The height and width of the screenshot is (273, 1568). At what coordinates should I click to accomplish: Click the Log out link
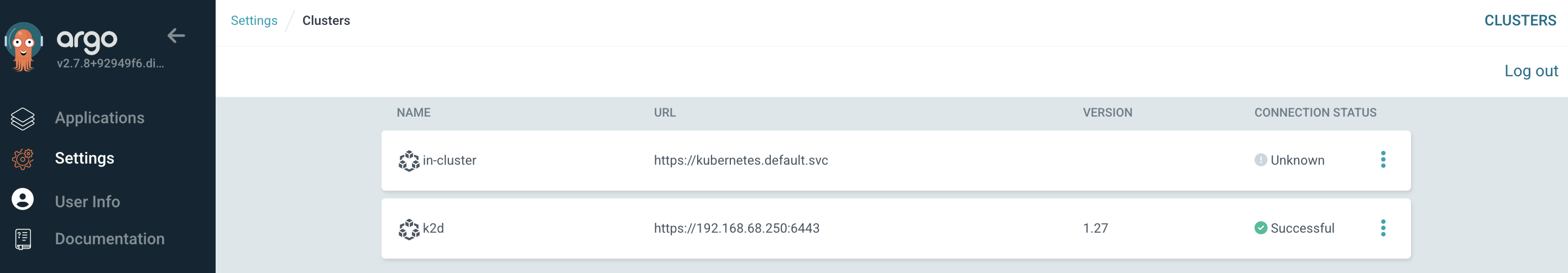pos(1531,71)
